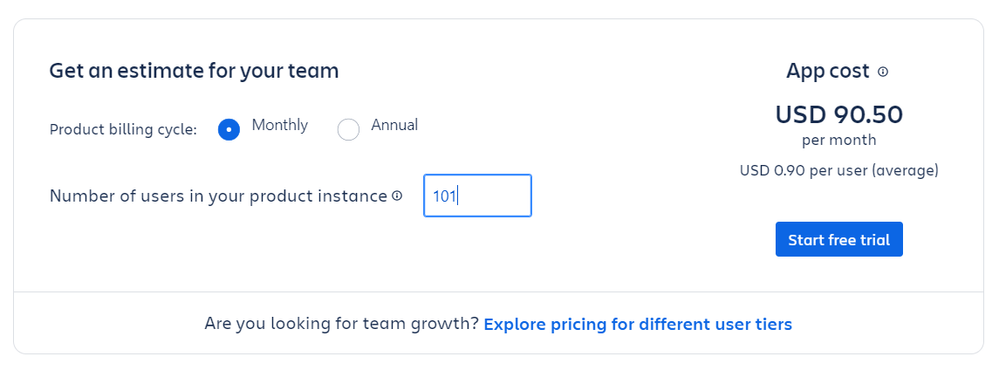Screen dimensions: 999x371
Task: Place cursor in field showing 101
Action: (x=477, y=195)
